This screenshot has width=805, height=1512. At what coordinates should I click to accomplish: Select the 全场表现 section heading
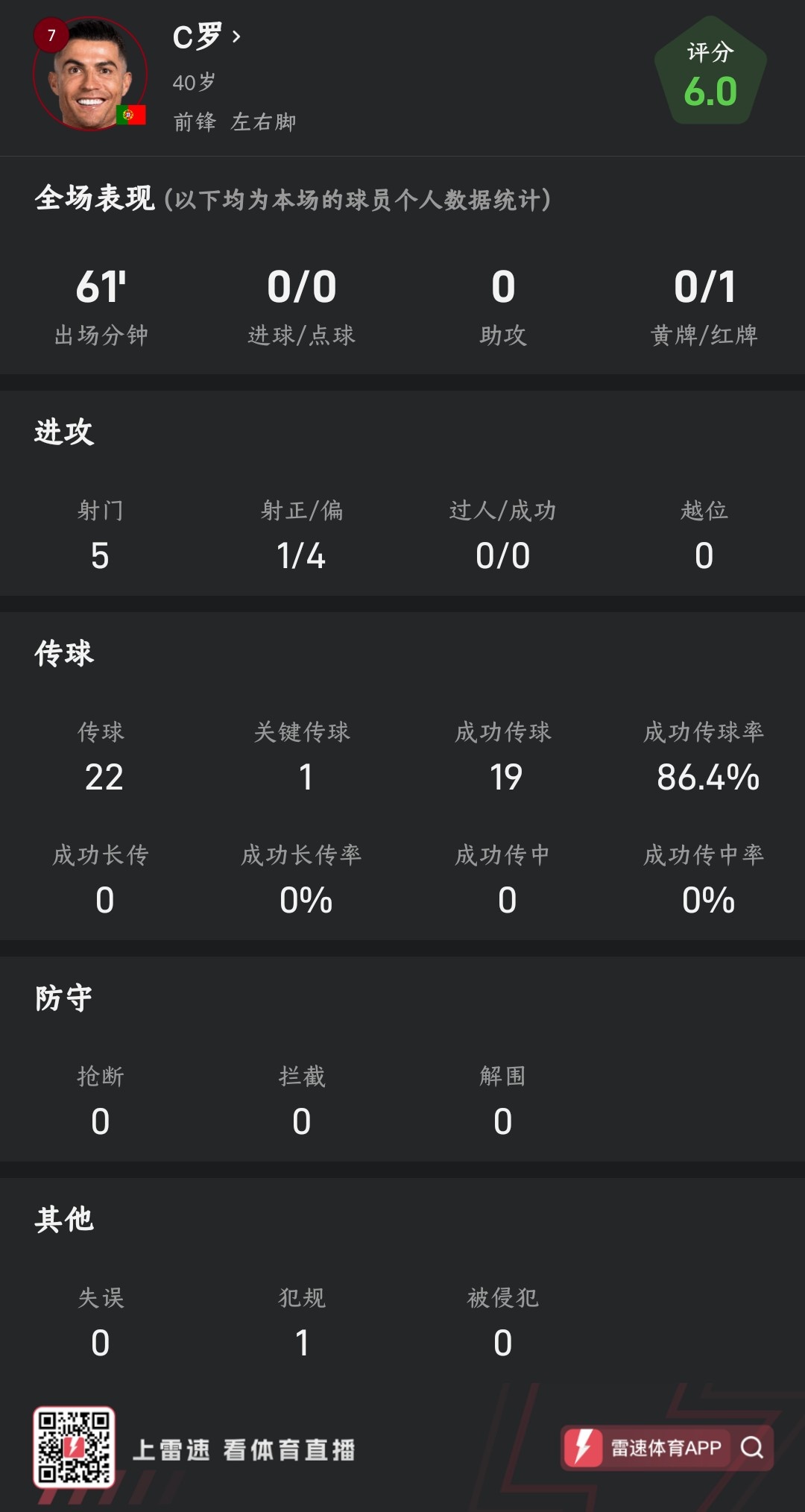click(95, 198)
